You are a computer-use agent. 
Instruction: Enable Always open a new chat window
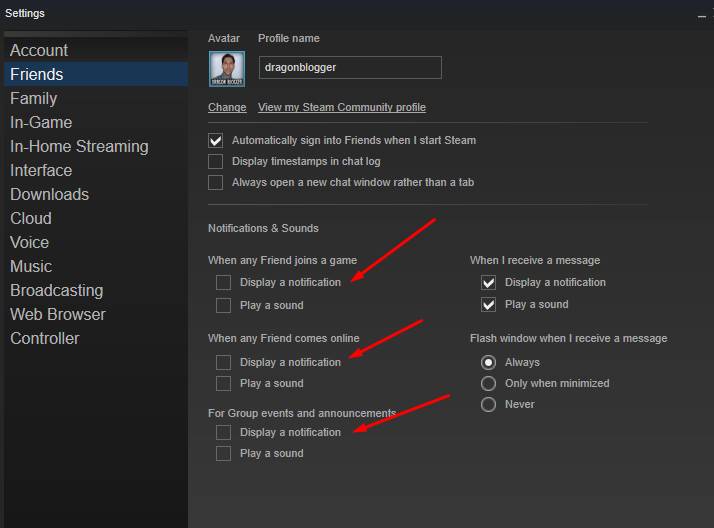(215, 183)
